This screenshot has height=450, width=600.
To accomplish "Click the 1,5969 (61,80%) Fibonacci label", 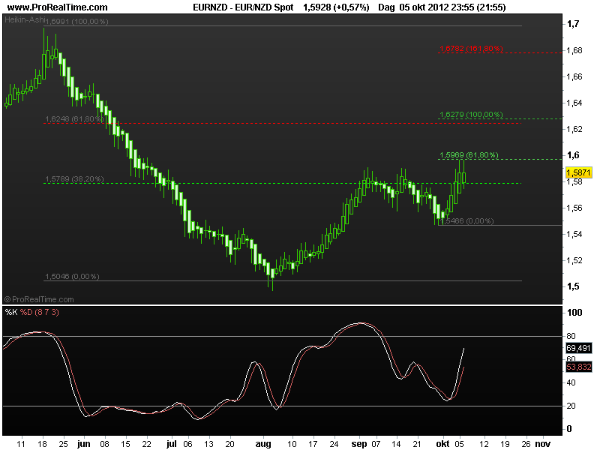I will point(469,155).
